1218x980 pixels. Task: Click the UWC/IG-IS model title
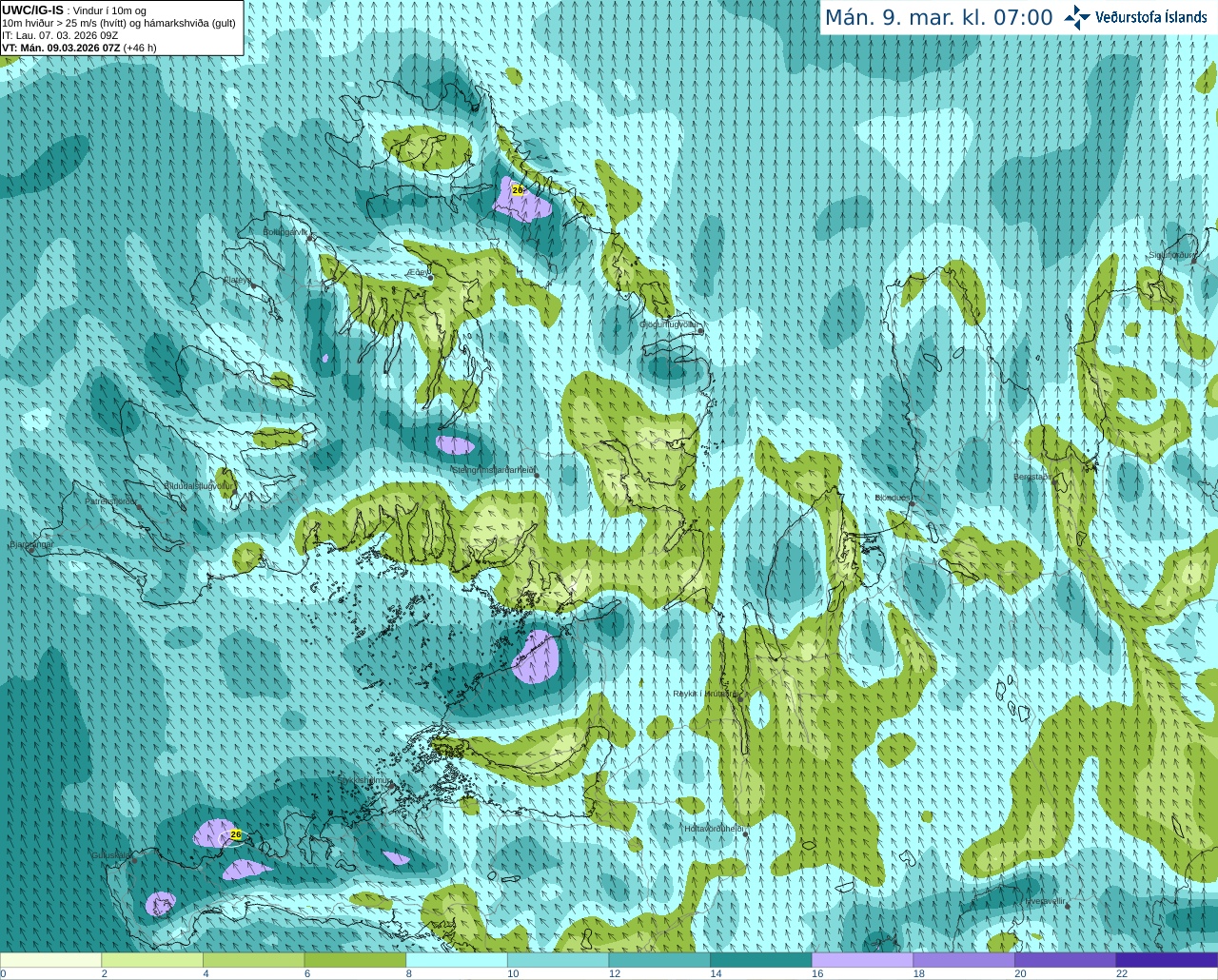tap(32, 10)
